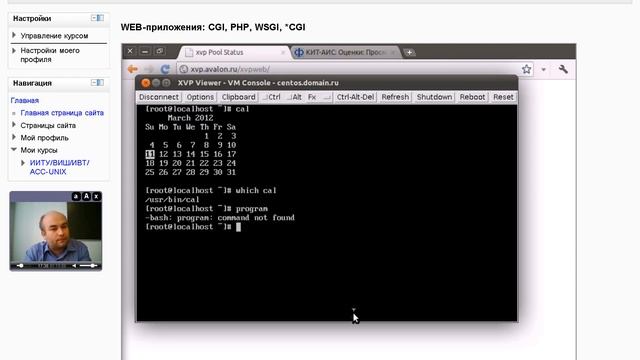Open the Главная link
The image size is (640, 360).
(x=24, y=100)
